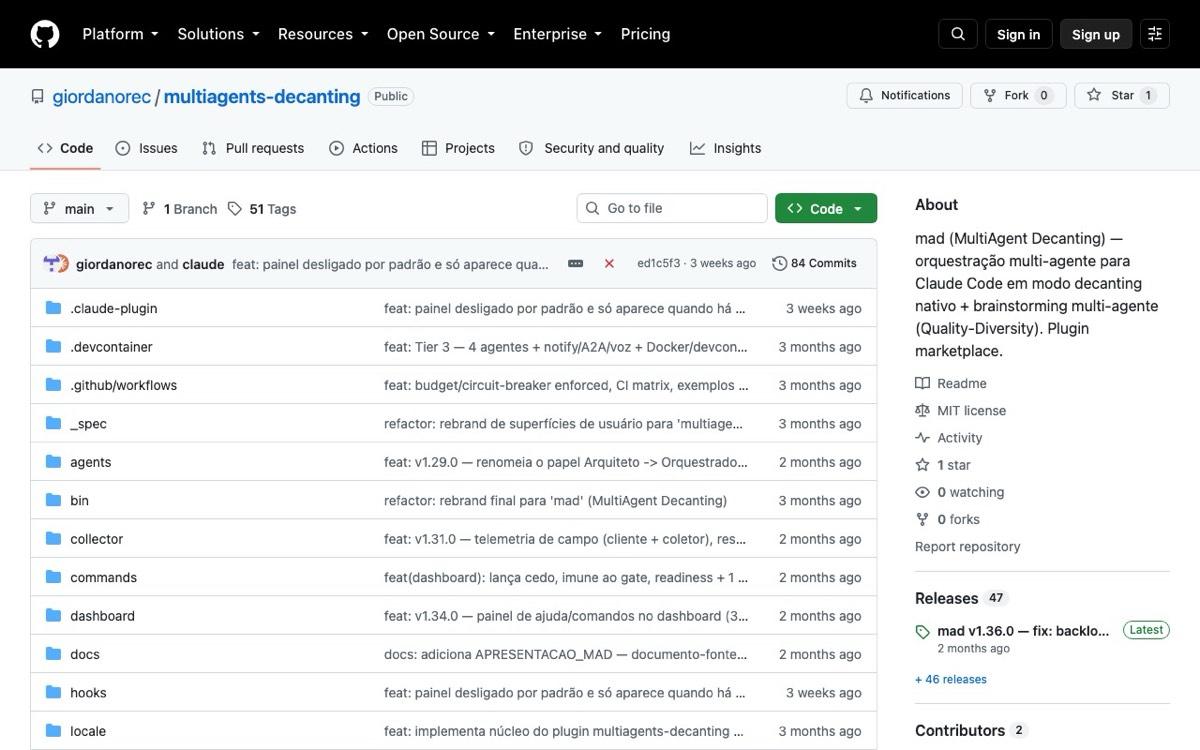View 0 forks link
This screenshot has height=750, width=1200.
[x=948, y=519]
